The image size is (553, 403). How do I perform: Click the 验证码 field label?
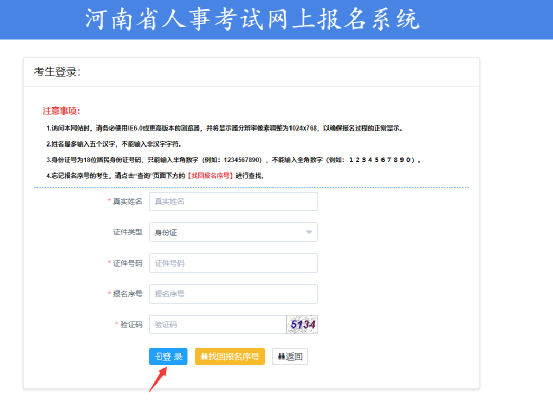point(131,324)
